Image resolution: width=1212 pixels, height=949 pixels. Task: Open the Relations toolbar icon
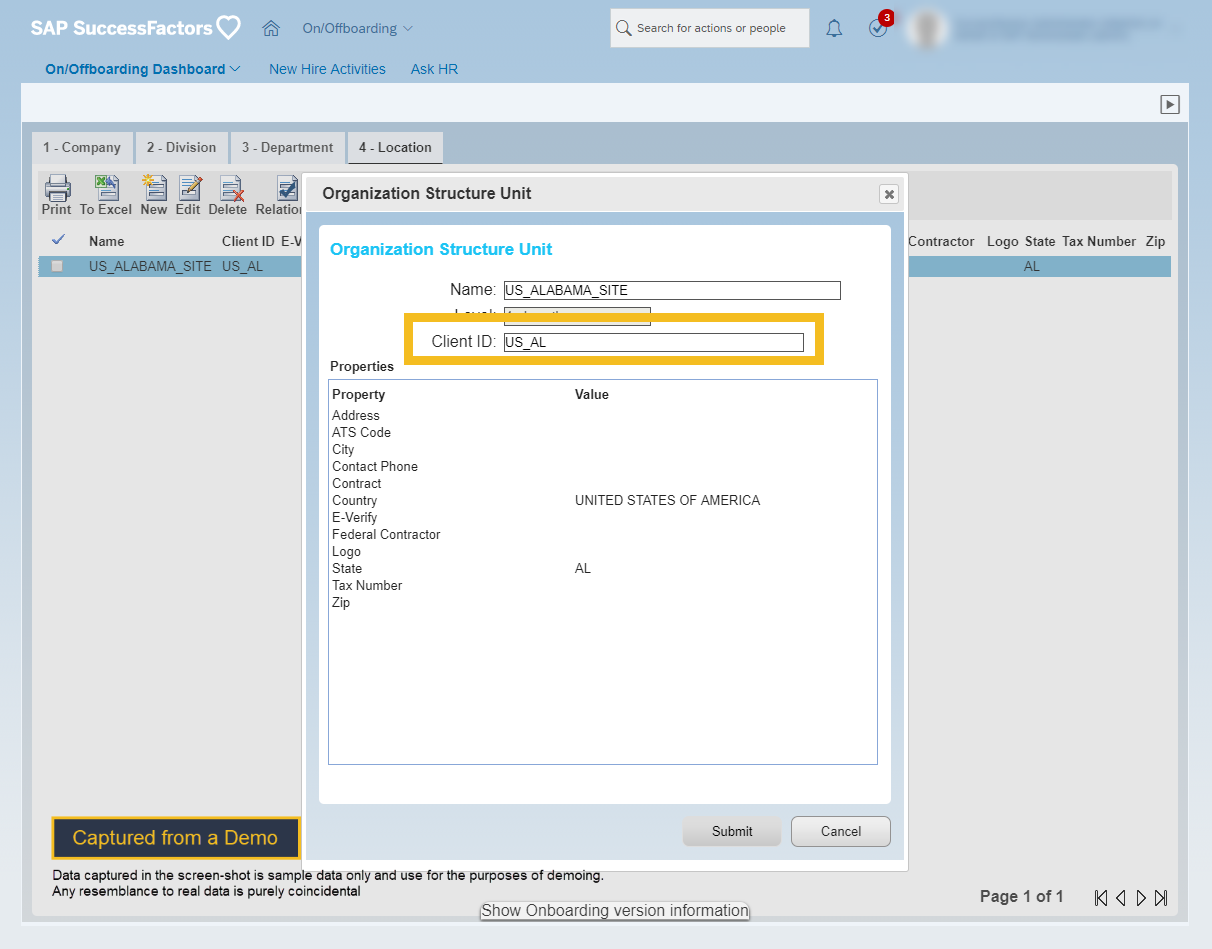pos(279,194)
